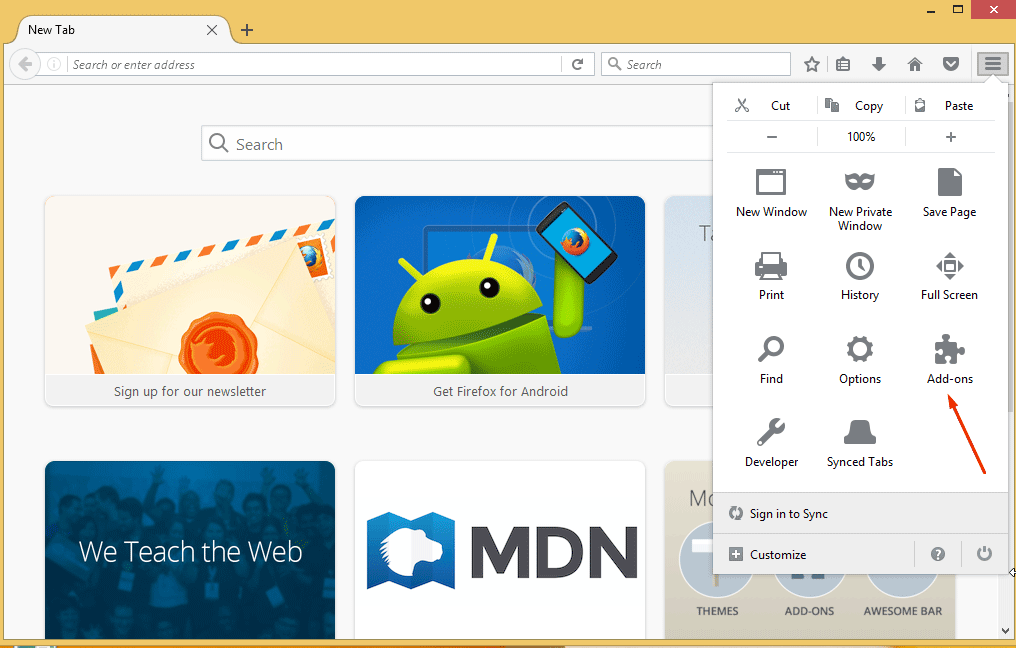This screenshot has height=648, width=1016.
Task: Open a New Window
Action: [771, 193]
